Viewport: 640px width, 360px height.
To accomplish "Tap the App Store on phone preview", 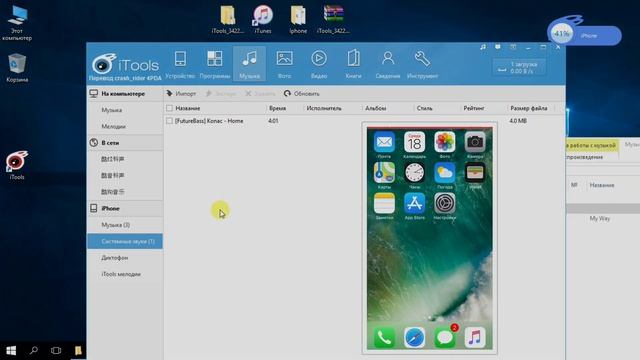I will pos(414,203).
